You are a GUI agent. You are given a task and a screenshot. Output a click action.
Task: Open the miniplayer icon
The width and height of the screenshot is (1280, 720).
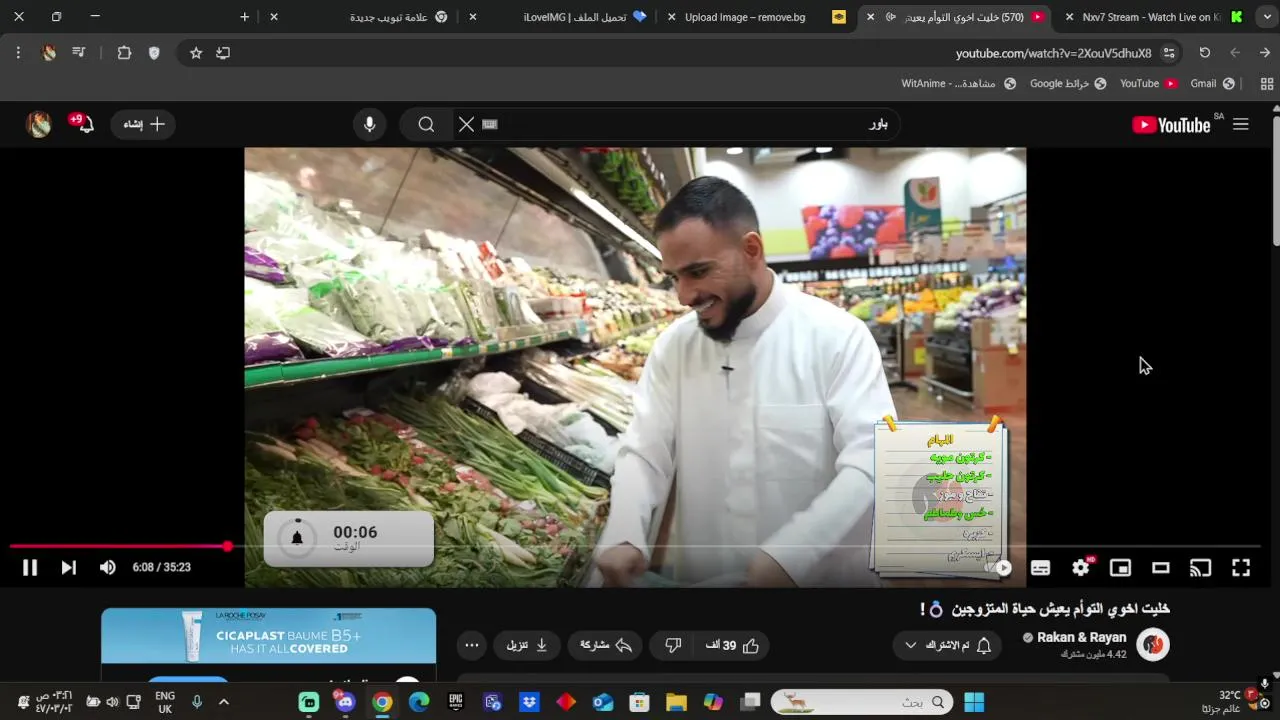tap(1120, 568)
